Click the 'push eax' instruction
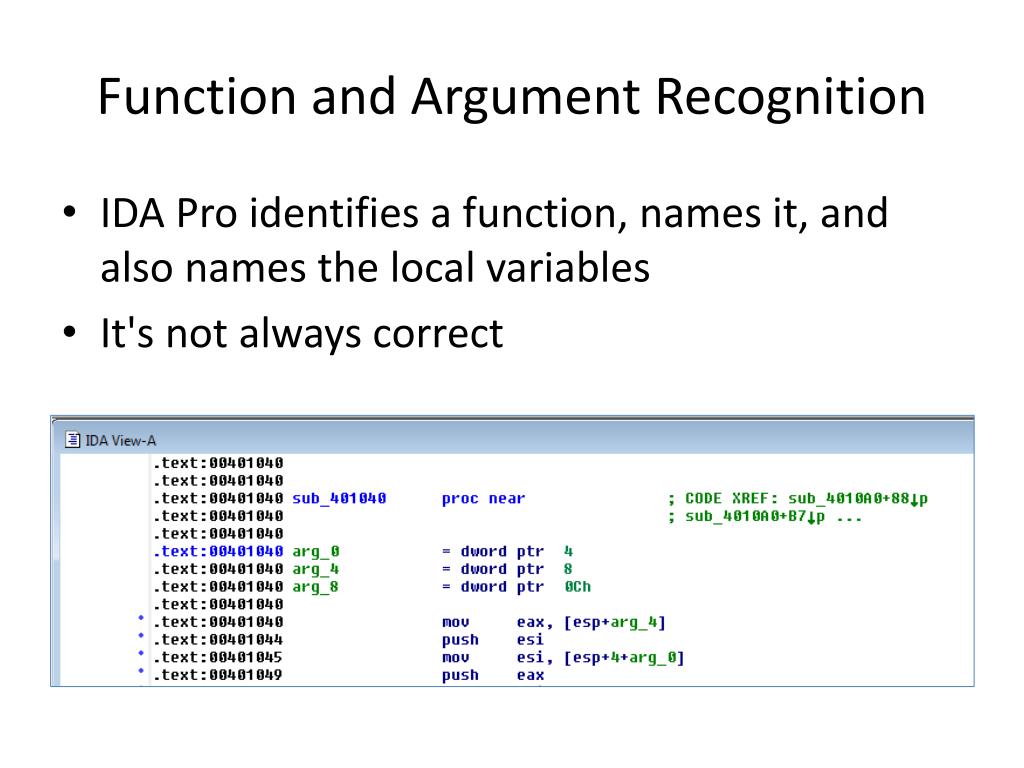 (x=492, y=675)
